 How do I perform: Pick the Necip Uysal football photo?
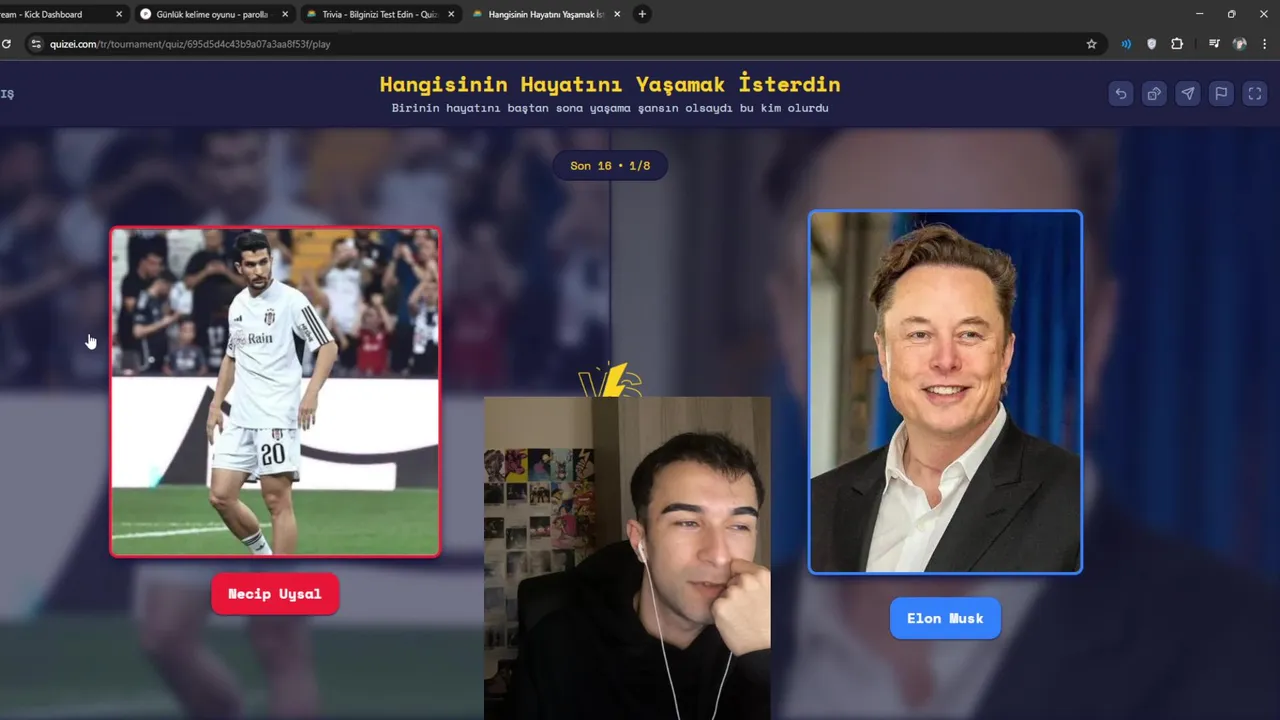[275, 391]
